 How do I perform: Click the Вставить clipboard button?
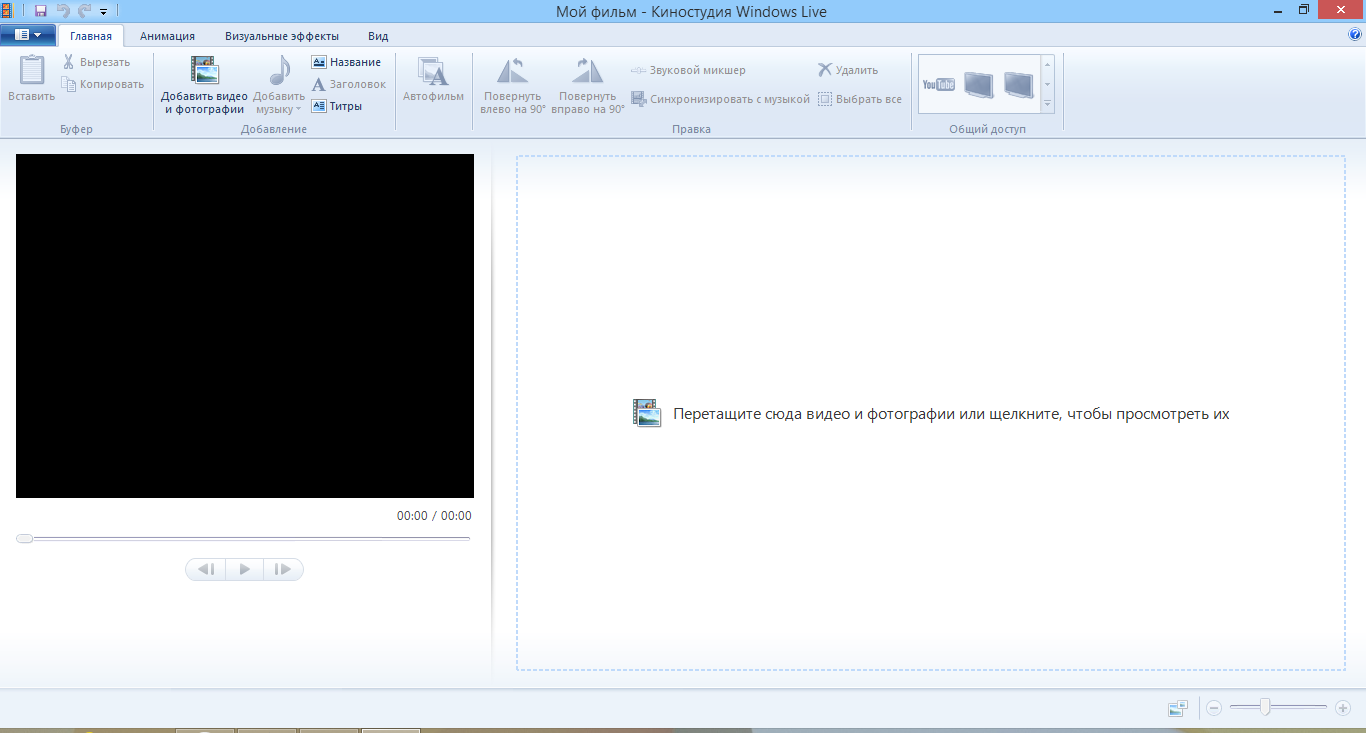tap(32, 79)
